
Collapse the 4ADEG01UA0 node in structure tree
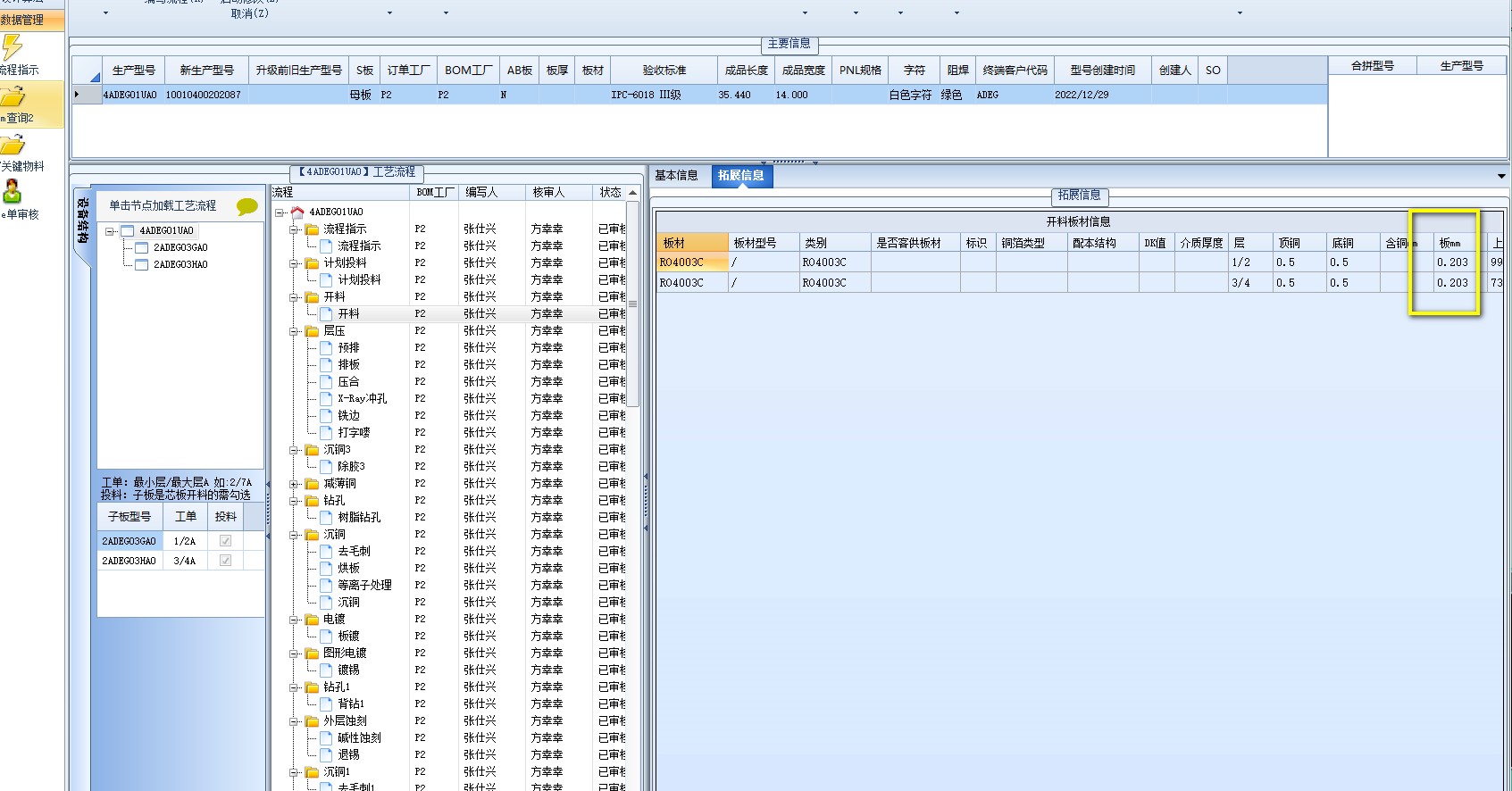pyautogui.click(x=110, y=231)
